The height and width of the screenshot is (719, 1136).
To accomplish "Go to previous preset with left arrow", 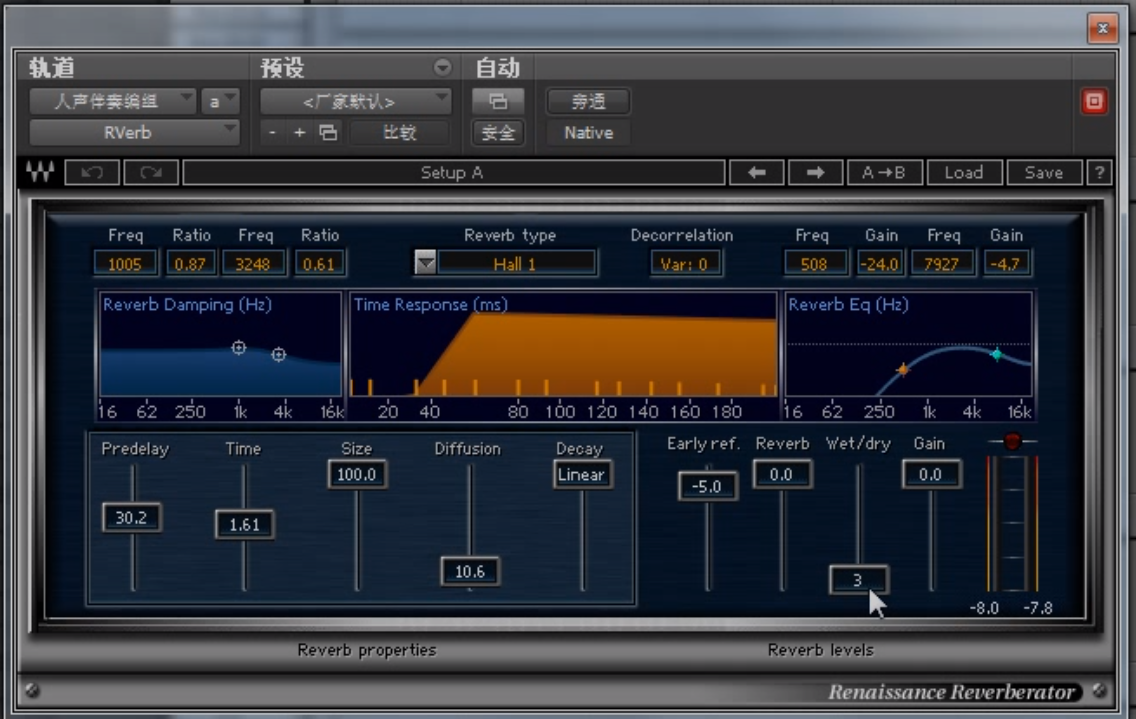I will pos(757,172).
